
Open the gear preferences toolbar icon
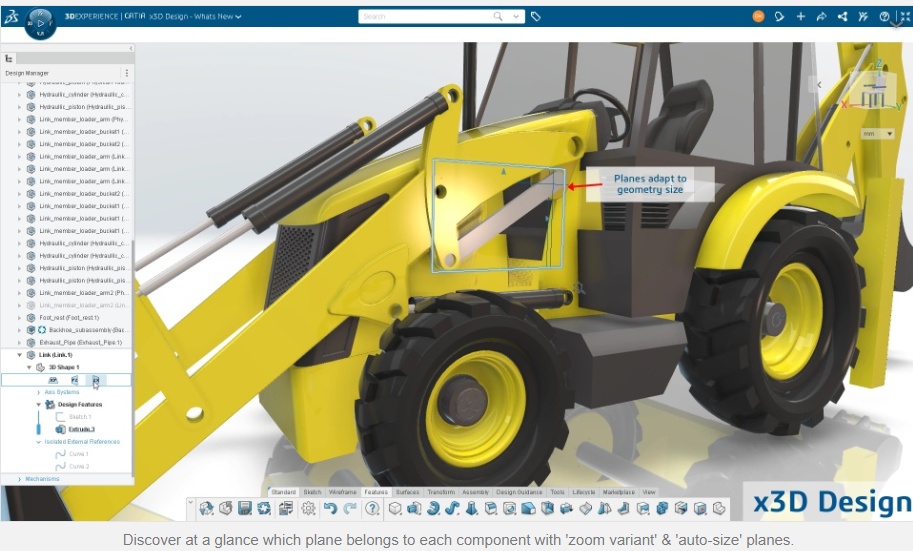[309, 508]
